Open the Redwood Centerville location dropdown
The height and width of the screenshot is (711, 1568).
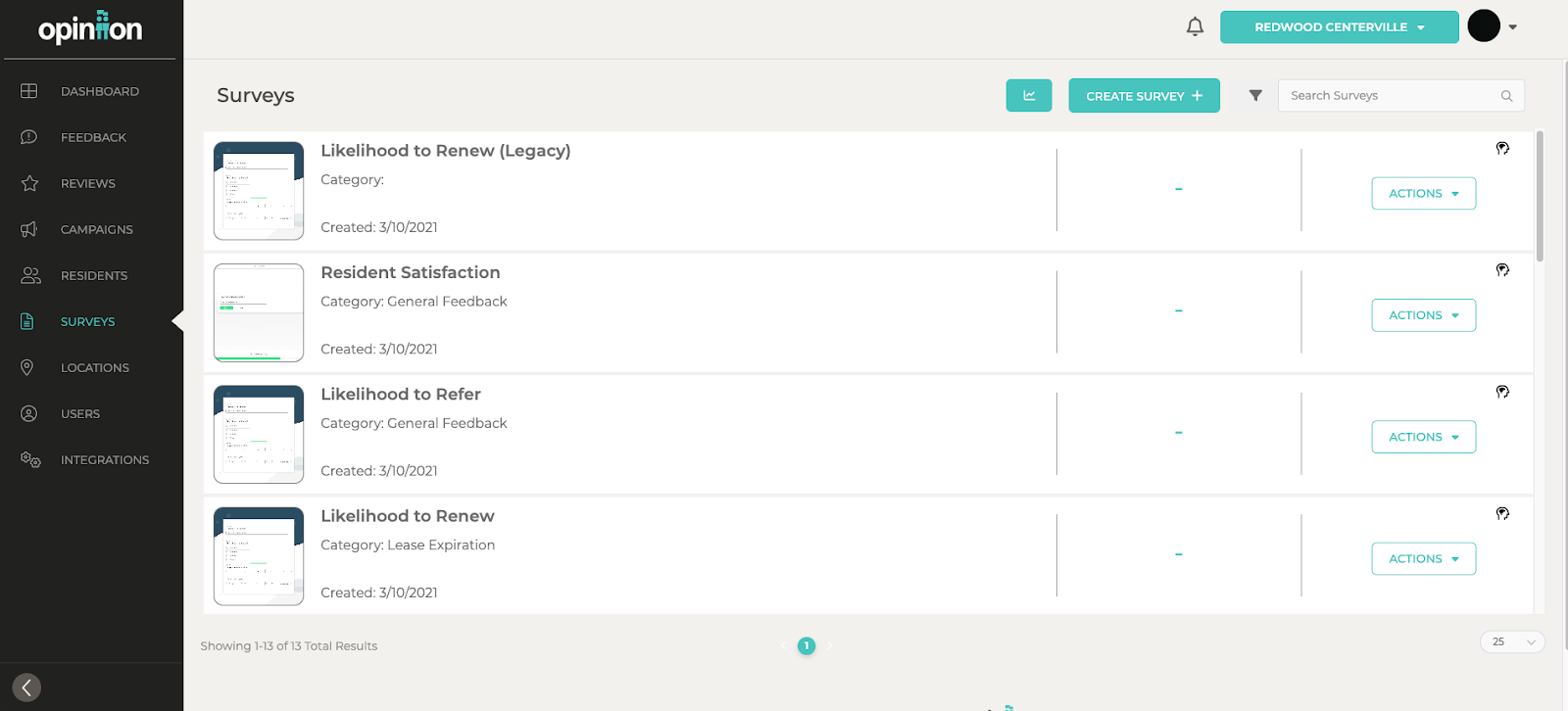click(x=1339, y=27)
